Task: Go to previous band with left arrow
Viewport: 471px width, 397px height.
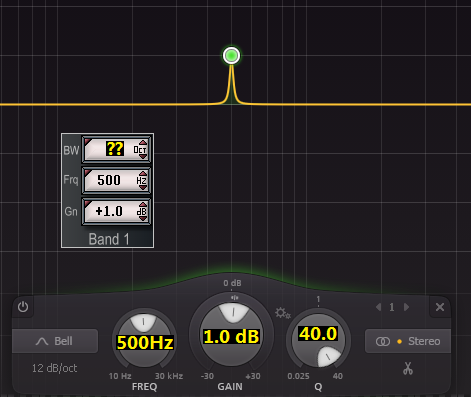Action: pyautogui.click(x=378, y=307)
